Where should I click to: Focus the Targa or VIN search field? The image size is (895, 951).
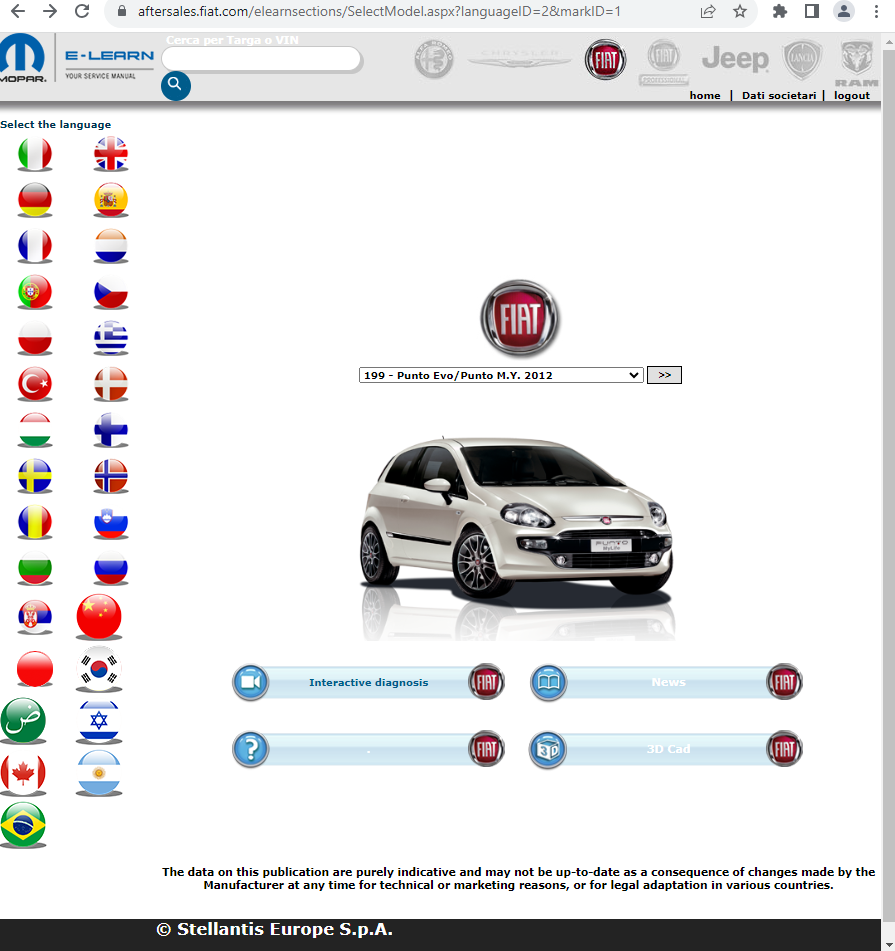tap(261, 59)
